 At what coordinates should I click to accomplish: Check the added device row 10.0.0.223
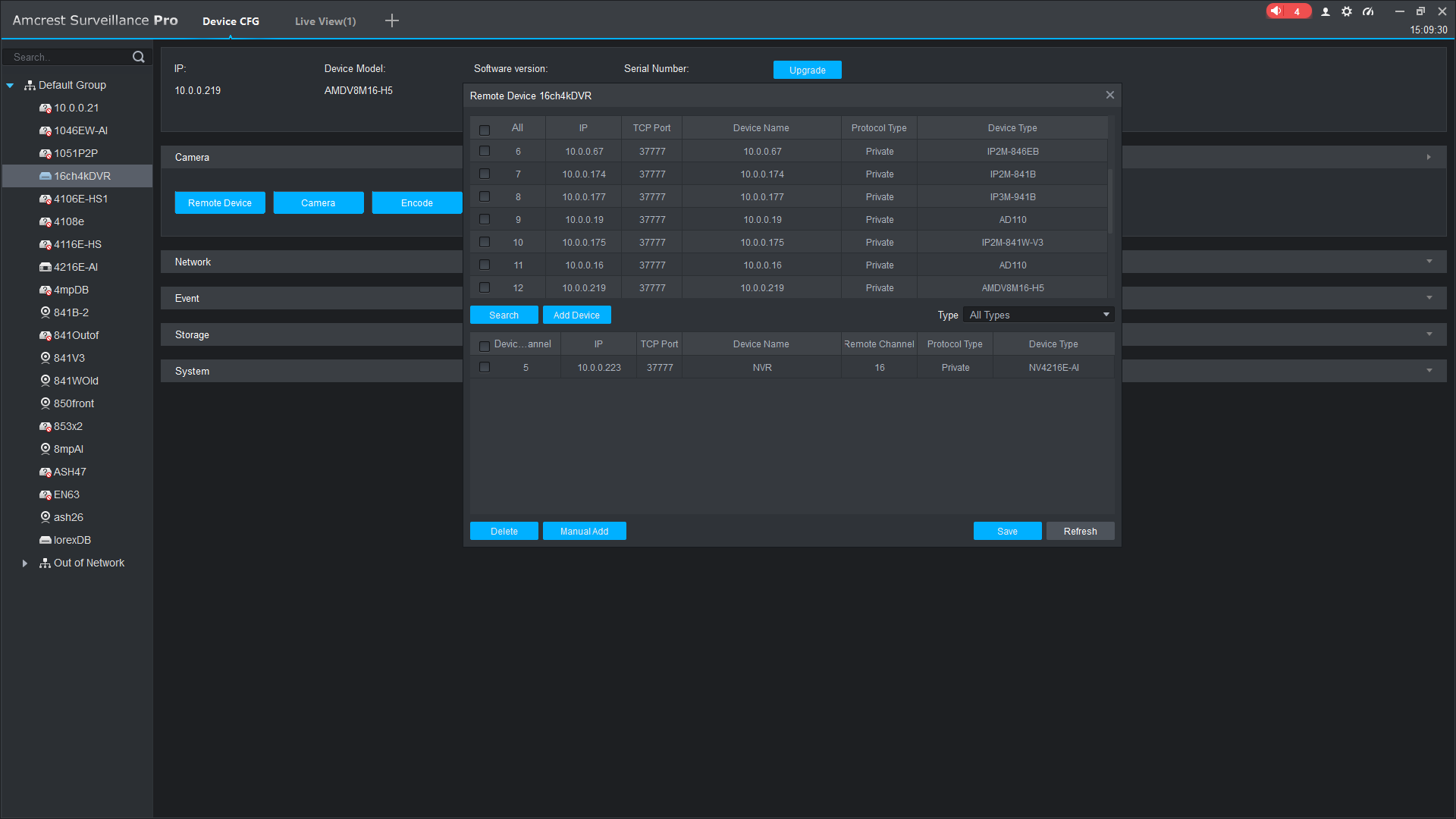[485, 367]
